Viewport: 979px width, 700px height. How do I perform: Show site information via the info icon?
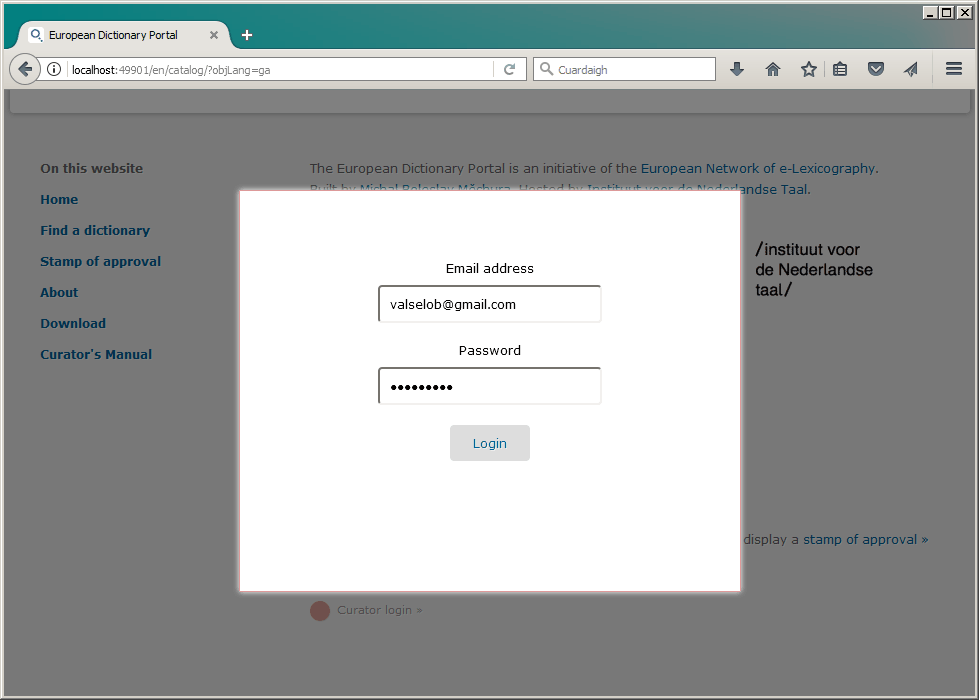pyautogui.click(x=54, y=69)
